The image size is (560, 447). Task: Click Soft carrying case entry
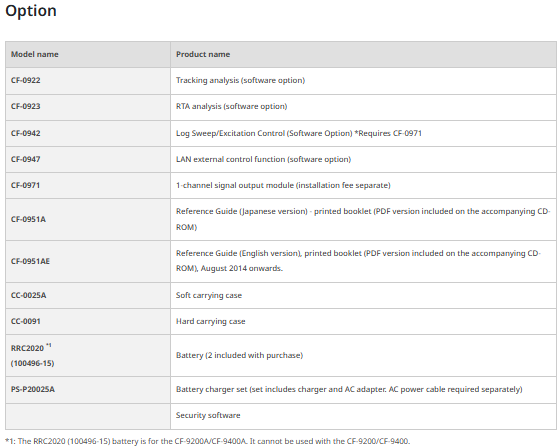coord(209,295)
